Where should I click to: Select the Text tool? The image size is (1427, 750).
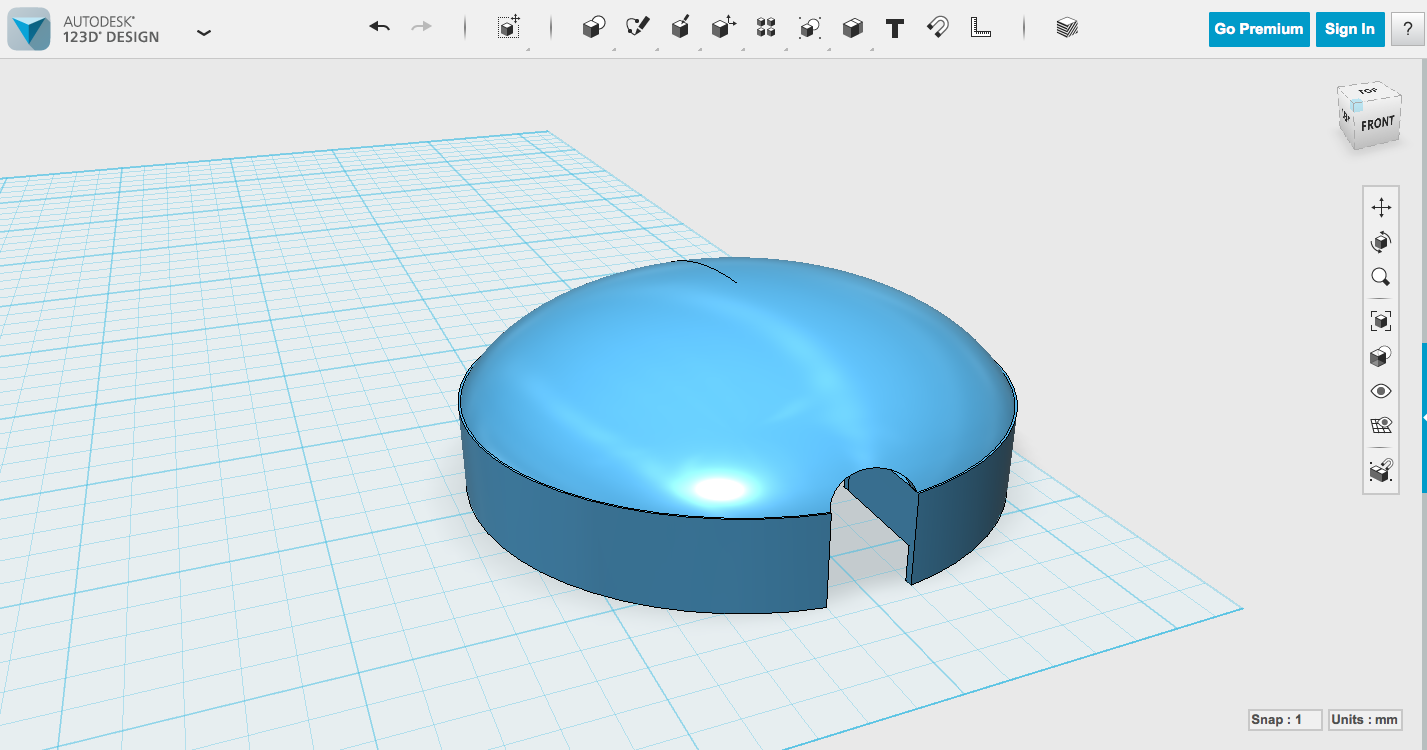tap(893, 28)
